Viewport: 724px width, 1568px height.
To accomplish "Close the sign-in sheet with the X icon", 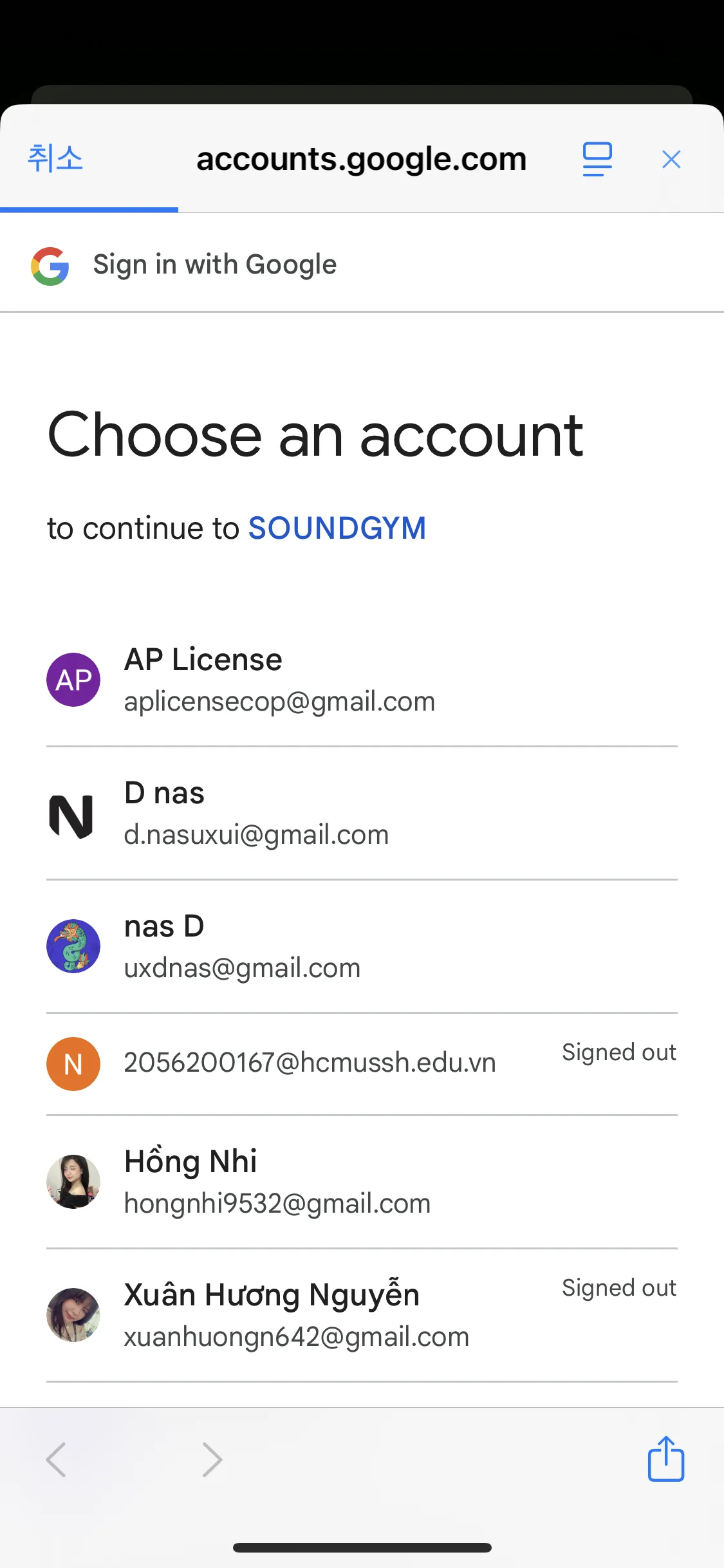I will 671,159.
